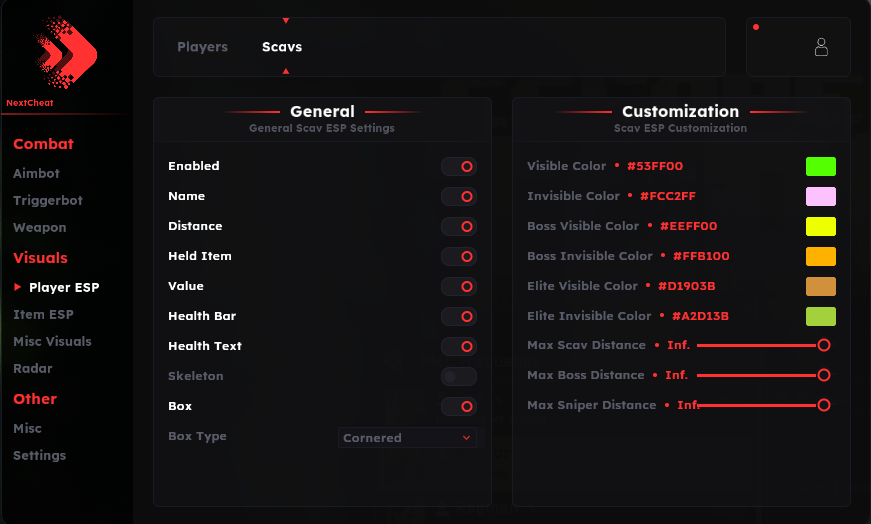Toggle the Health Bar switch
The width and height of the screenshot is (871, 524).
[459, 316]
